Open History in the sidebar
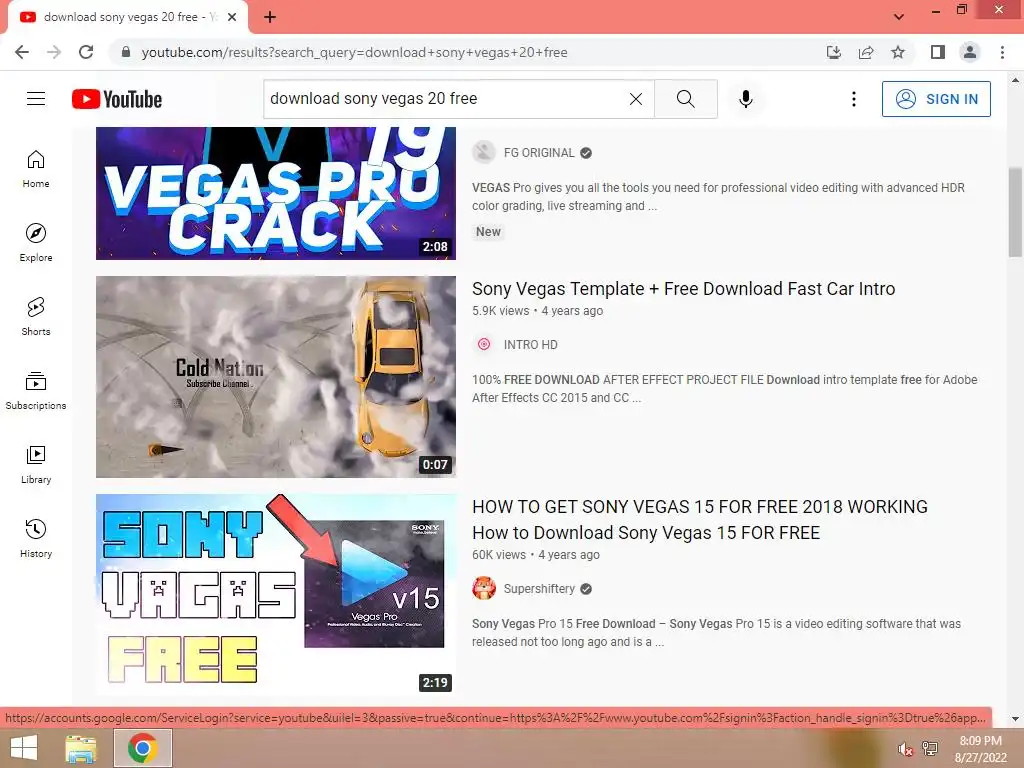 [36, 539]
